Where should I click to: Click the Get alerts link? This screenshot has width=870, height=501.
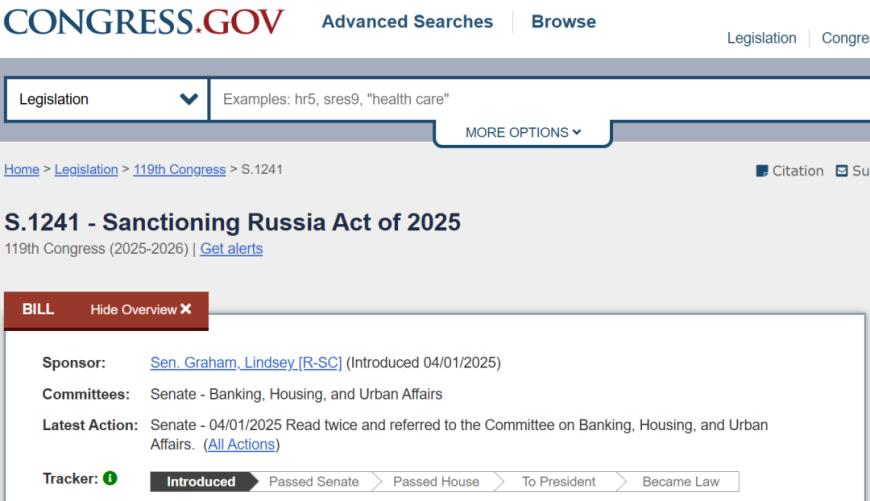click(231, 249)
